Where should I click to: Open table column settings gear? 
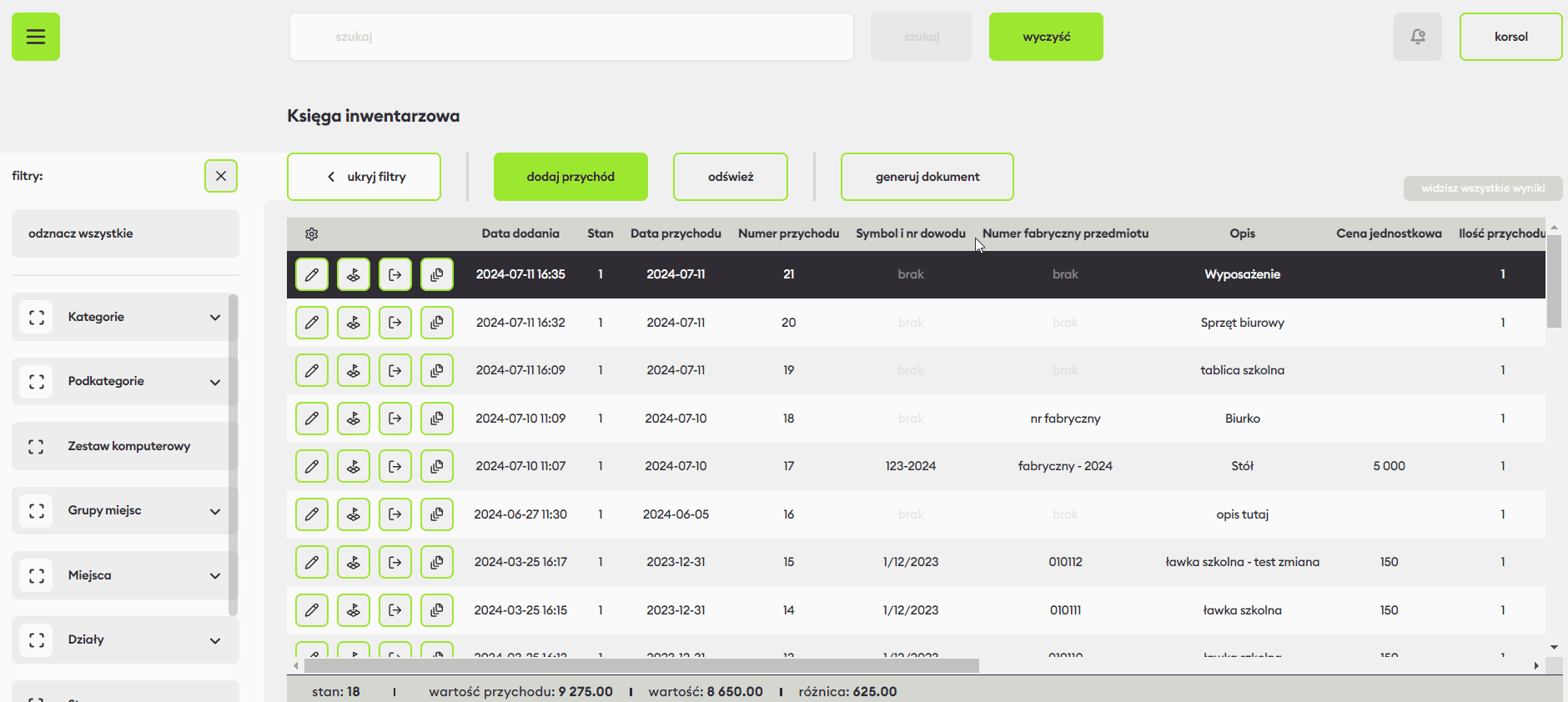coord(312,234)
